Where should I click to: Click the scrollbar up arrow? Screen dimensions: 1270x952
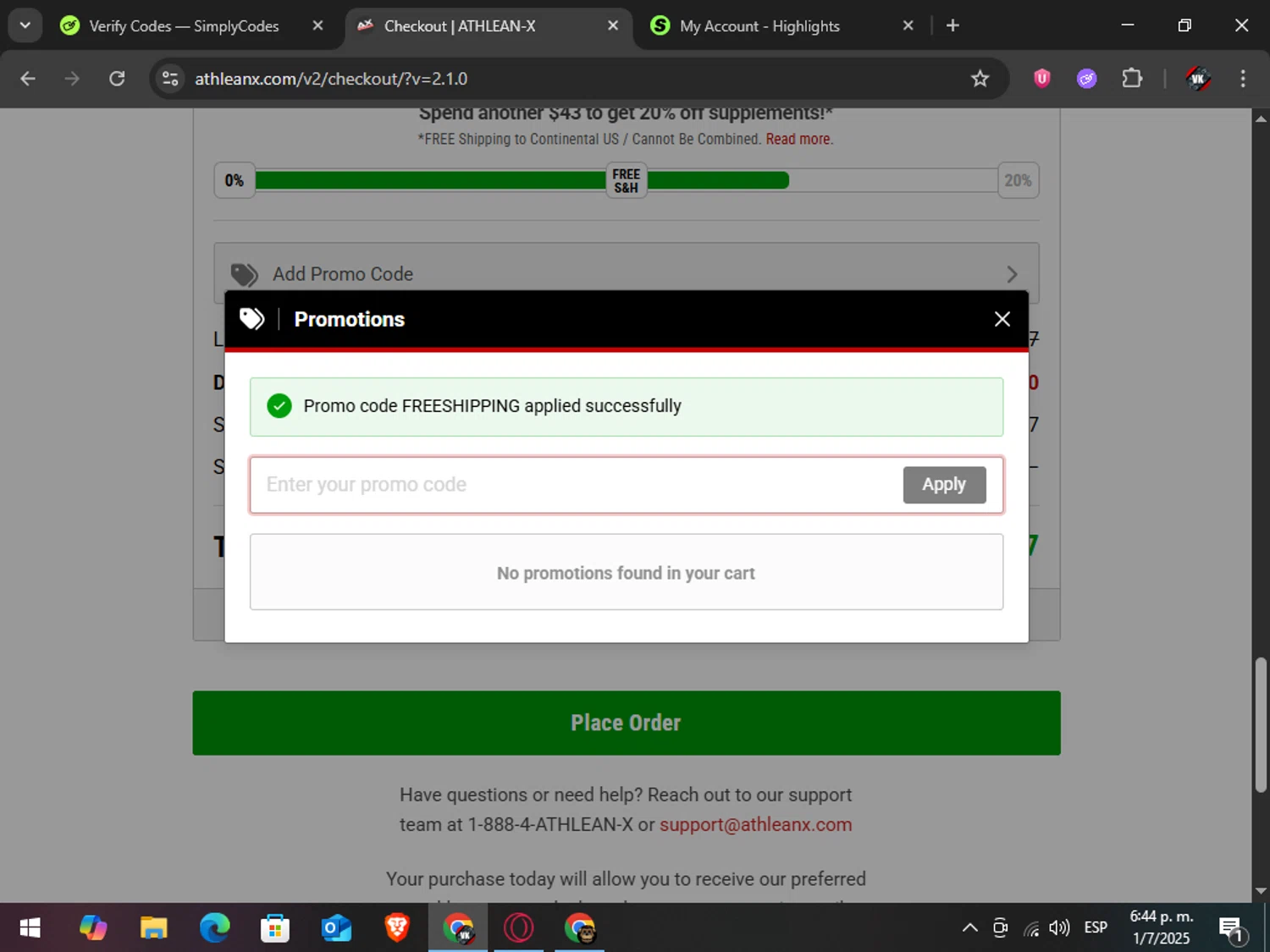(x=1261, y=118)
